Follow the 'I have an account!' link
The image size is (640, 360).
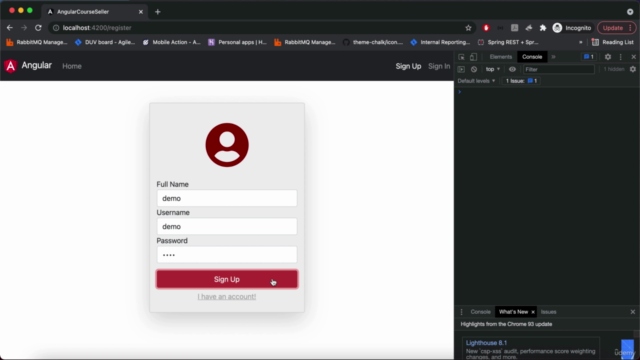[x=227, y=297]
